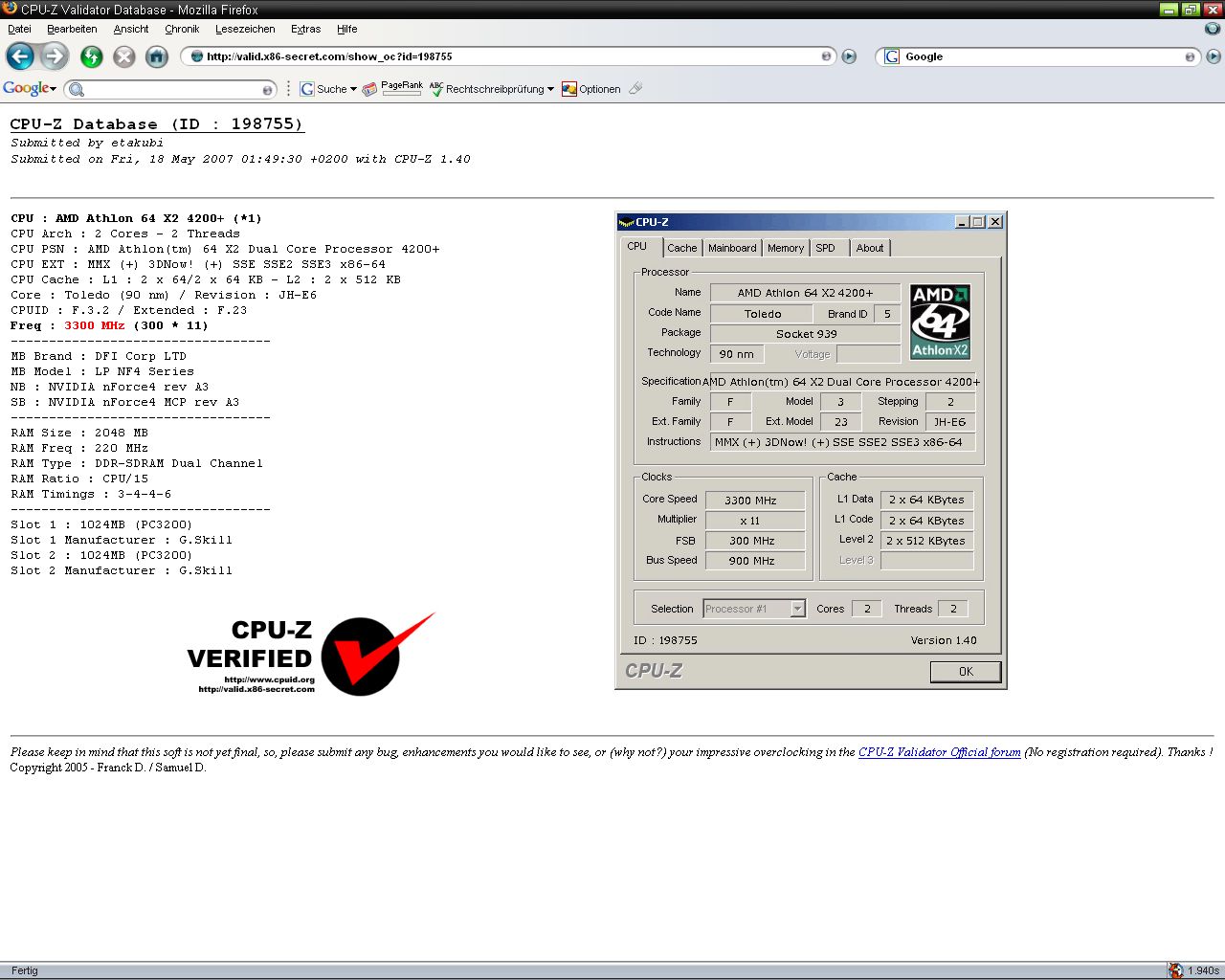
Task: Click the search arrow button beside the Google search box
Action: tap(1213, 56)
